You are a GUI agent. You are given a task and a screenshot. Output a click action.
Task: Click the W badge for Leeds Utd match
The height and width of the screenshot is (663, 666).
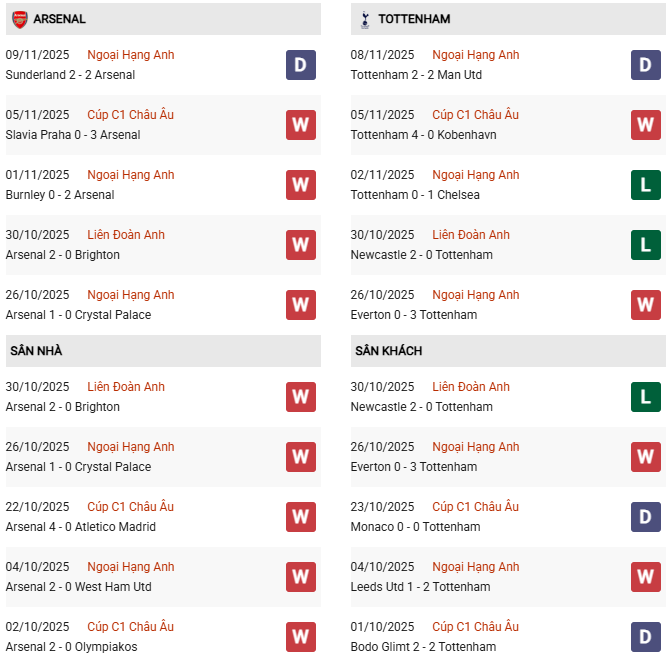pyautogui.click(x=645, y=577)
